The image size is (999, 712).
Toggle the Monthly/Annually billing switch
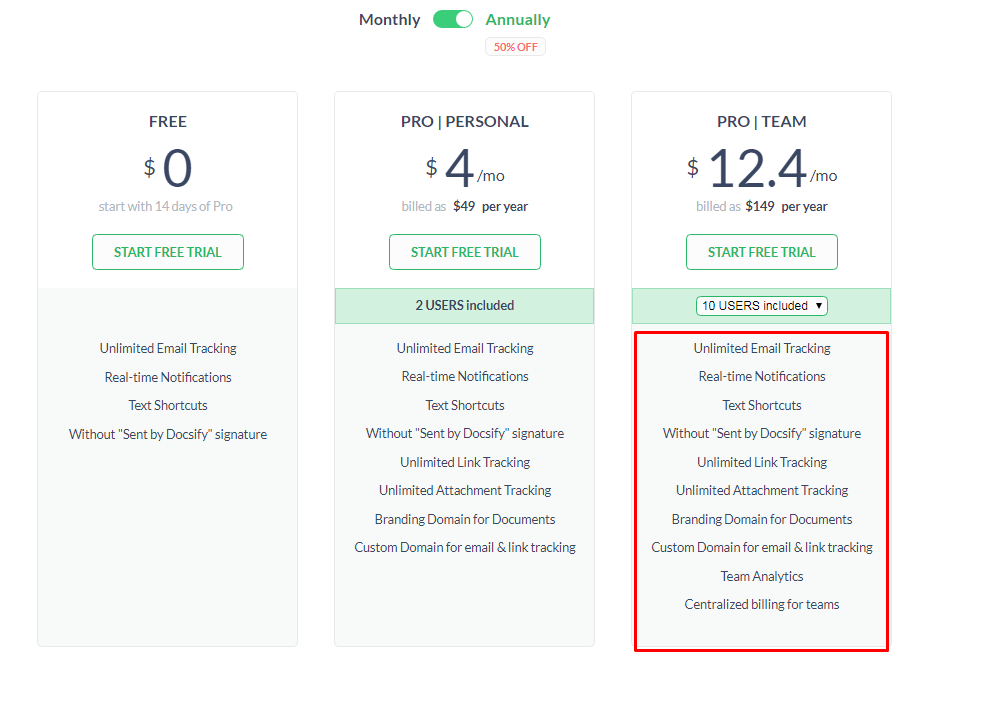[x=452, y=20]
